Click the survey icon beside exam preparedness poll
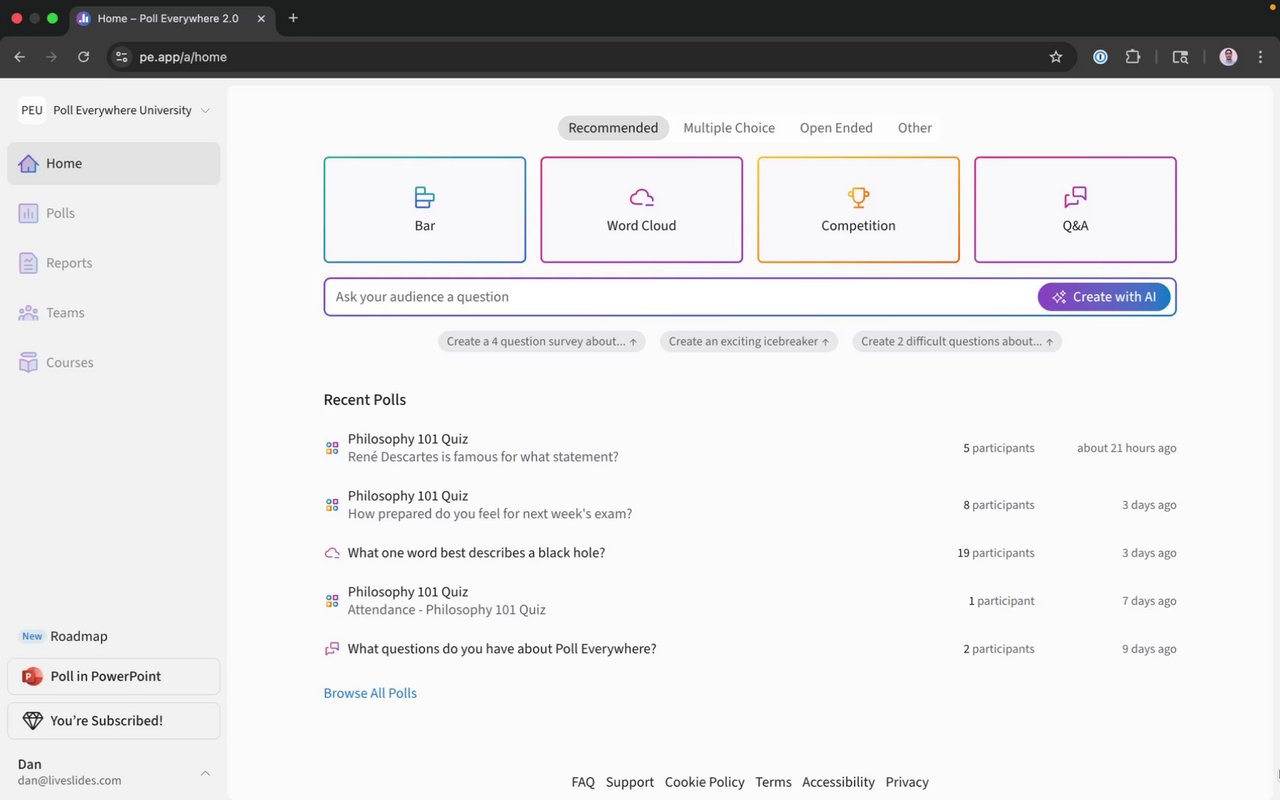The width and height of the screenshot is (1280, 800). pyautogui.click(x=332, y=505)
